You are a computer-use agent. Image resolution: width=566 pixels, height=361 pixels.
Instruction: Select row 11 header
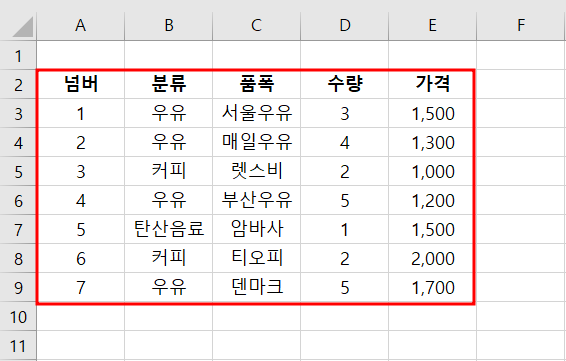tap(18, 346)
